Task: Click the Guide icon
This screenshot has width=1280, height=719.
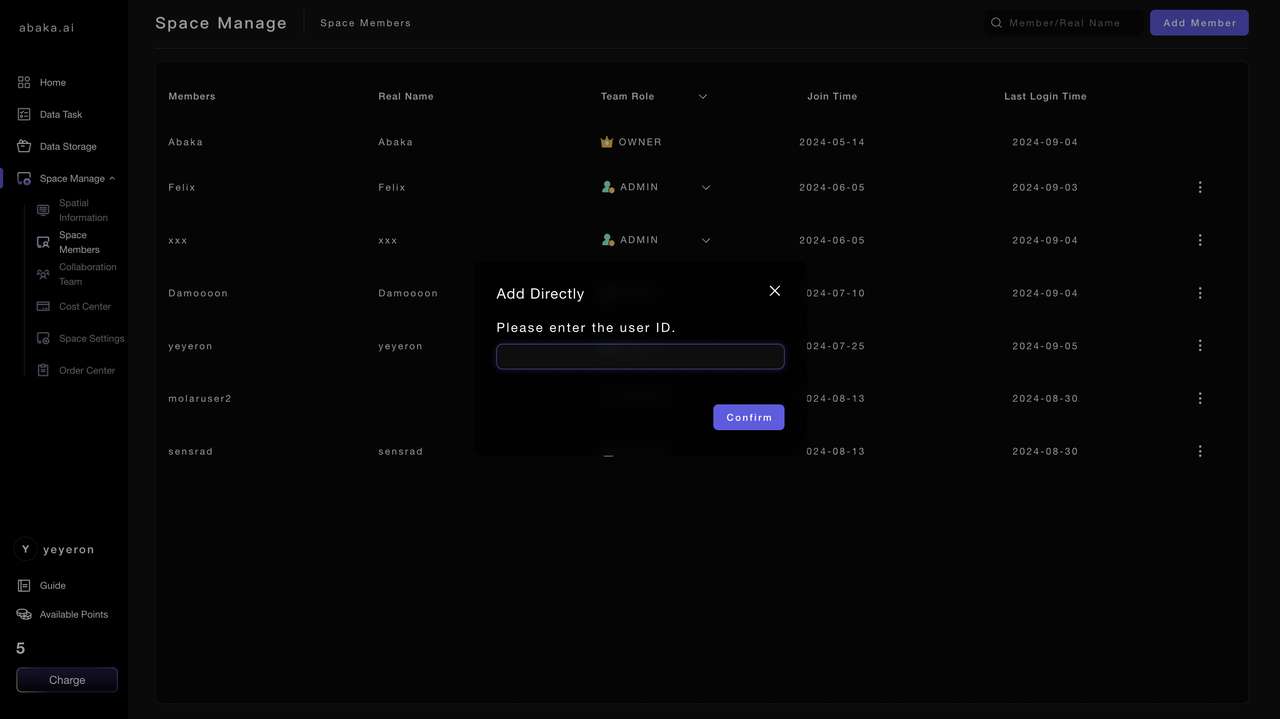Action: [24, 586]
